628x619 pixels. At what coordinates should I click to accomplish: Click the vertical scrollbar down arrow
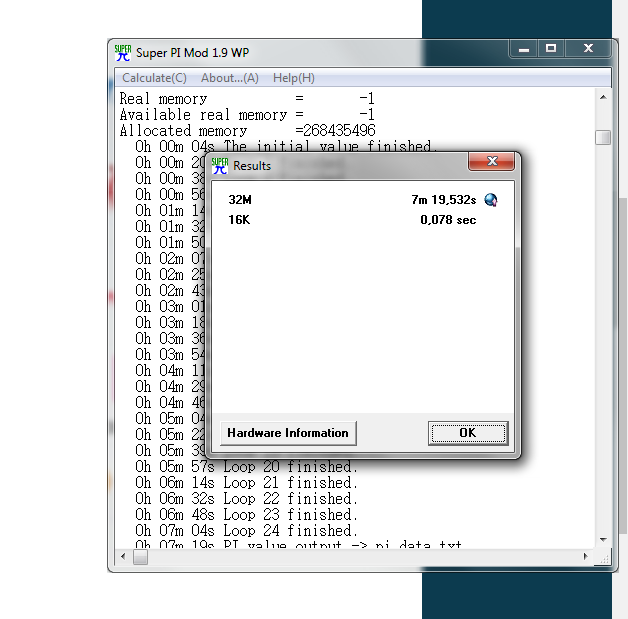(x=603, y=540)
